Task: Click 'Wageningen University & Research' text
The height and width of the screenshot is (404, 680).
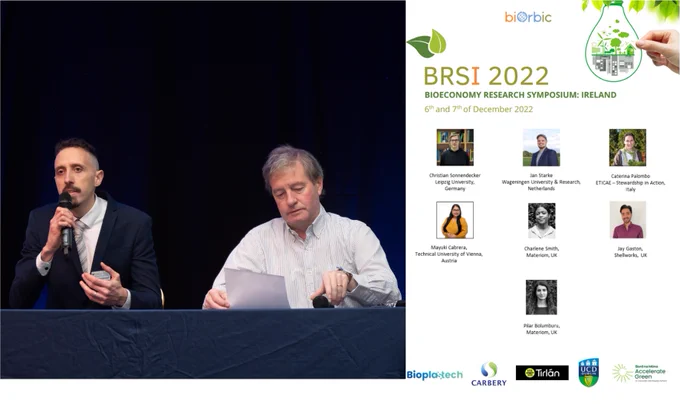Action: coord(541,182)
